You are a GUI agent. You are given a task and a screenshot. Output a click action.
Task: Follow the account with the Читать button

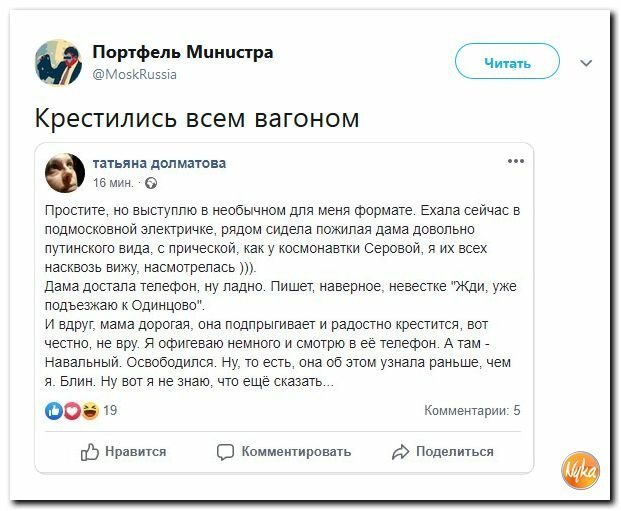coord(507,62)
